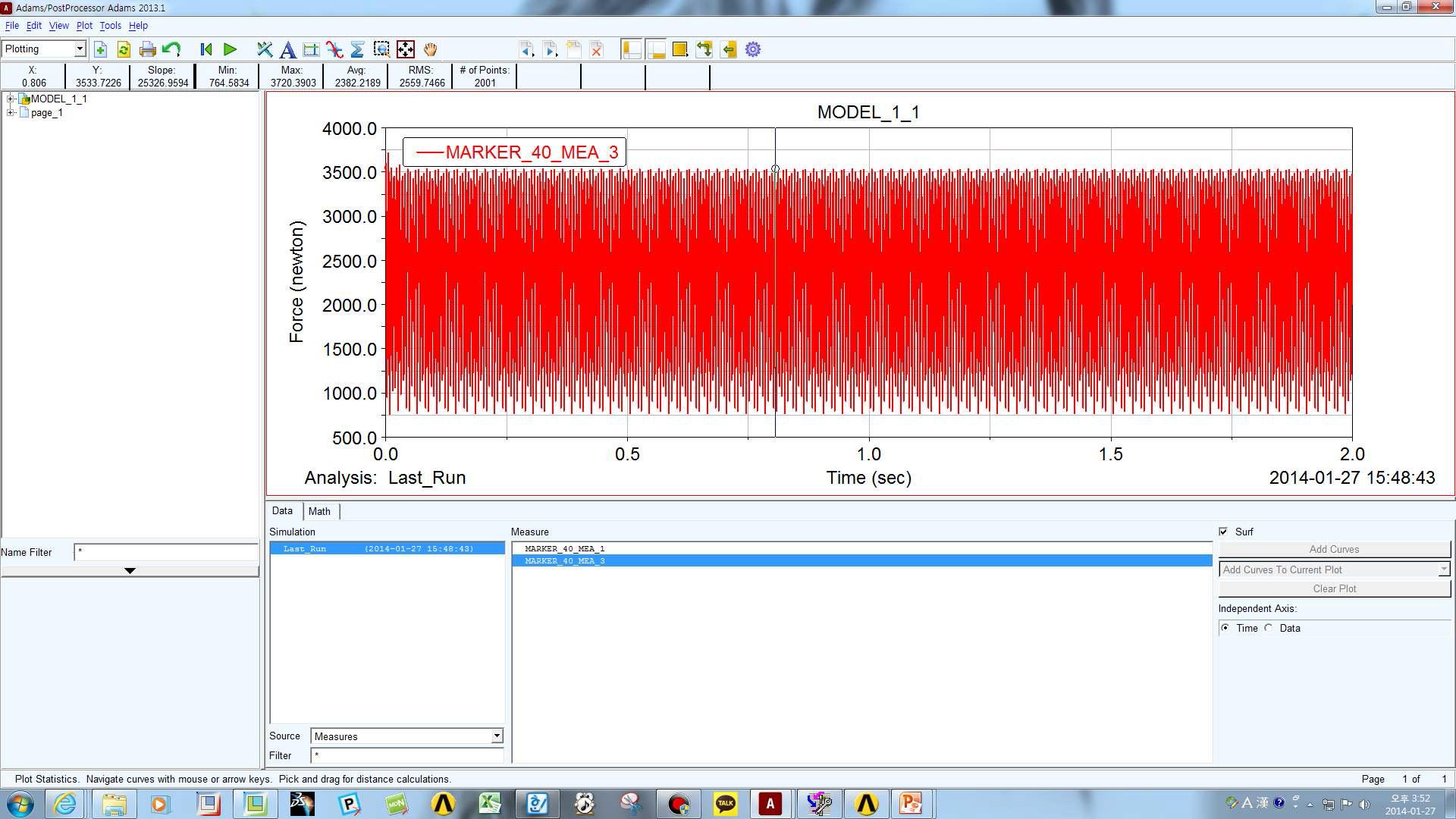
Task: Select measure MARKER_40_MEA_3
Action: (x=862, y=560)
